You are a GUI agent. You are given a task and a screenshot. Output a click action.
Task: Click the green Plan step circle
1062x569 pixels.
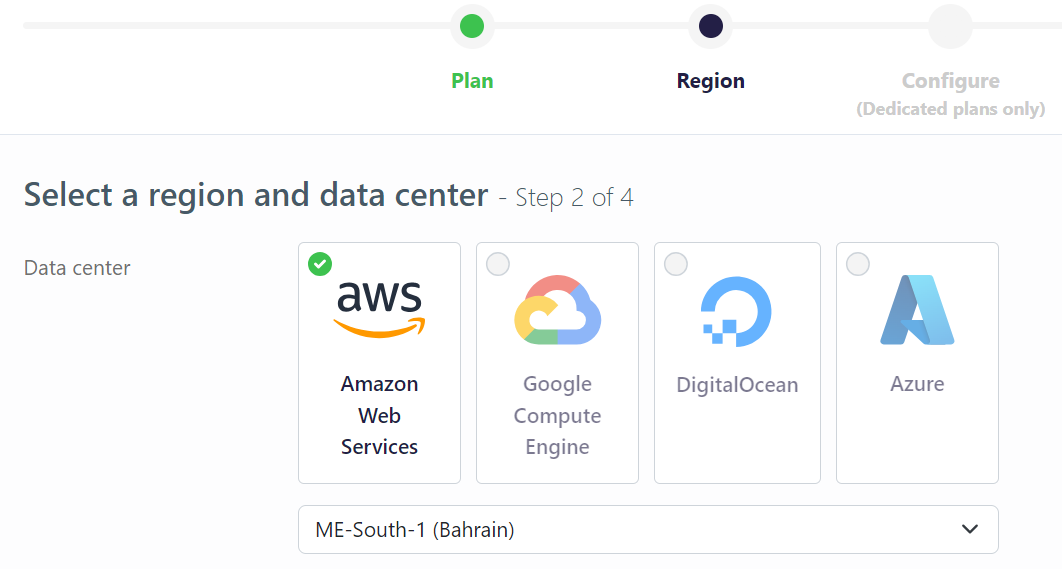472,26
